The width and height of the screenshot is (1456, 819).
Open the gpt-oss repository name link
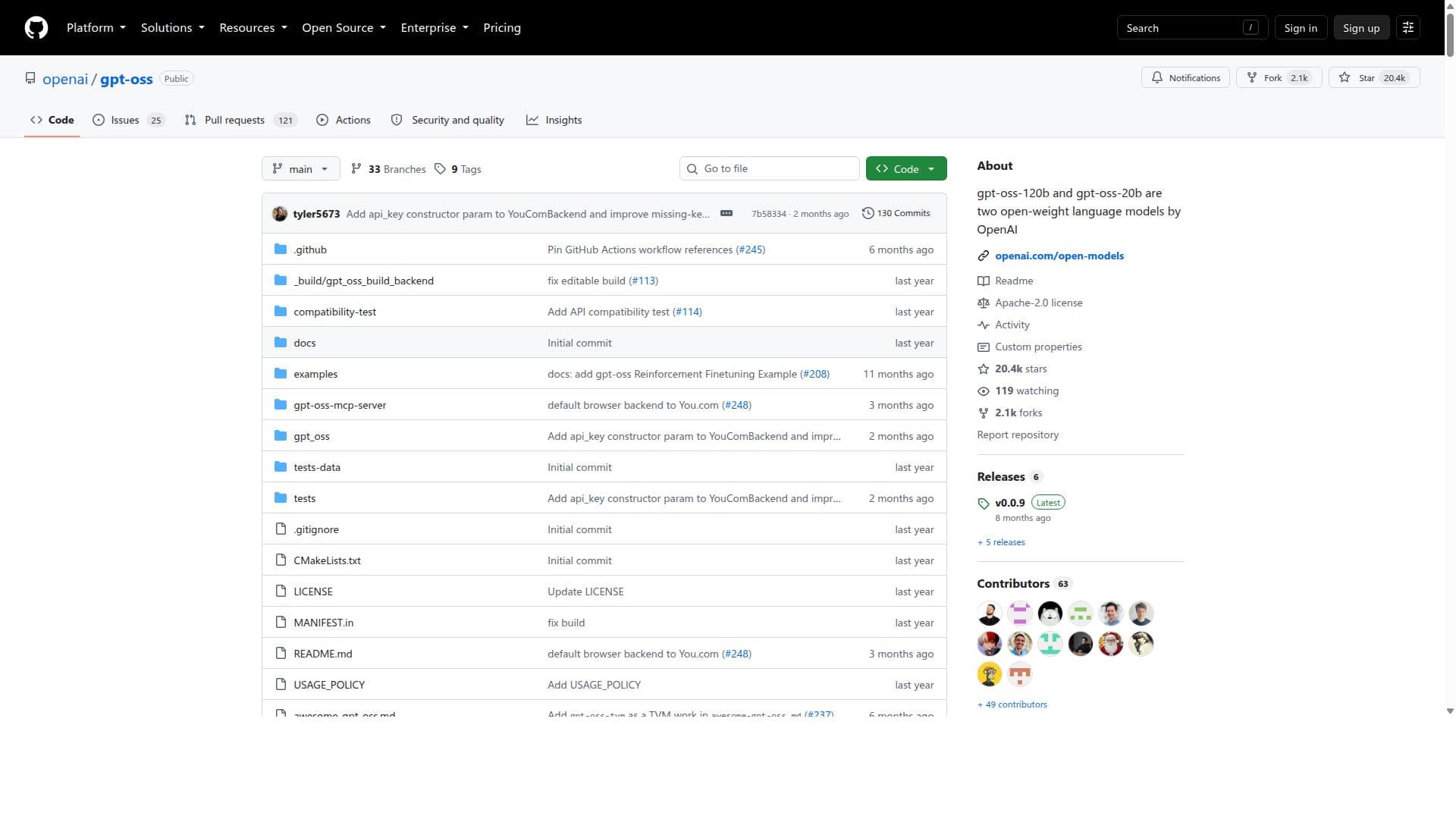click(127, 79)
